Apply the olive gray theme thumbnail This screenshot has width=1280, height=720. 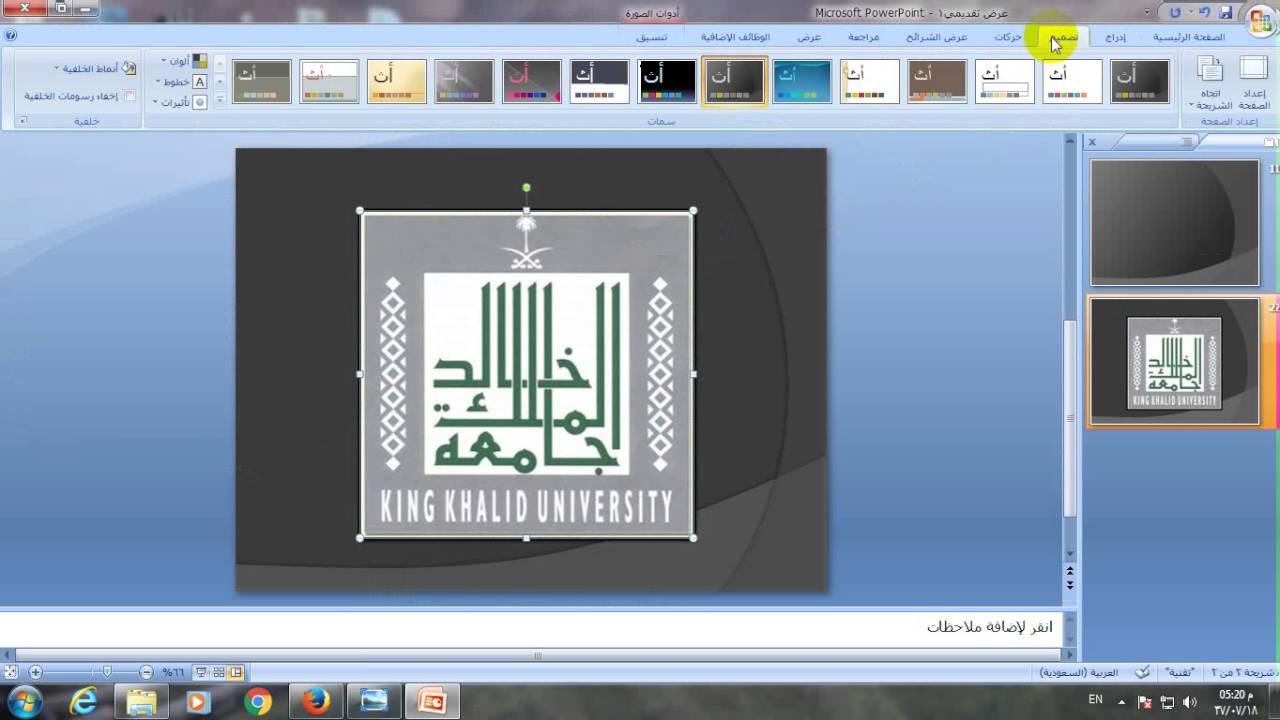(262, 82)
